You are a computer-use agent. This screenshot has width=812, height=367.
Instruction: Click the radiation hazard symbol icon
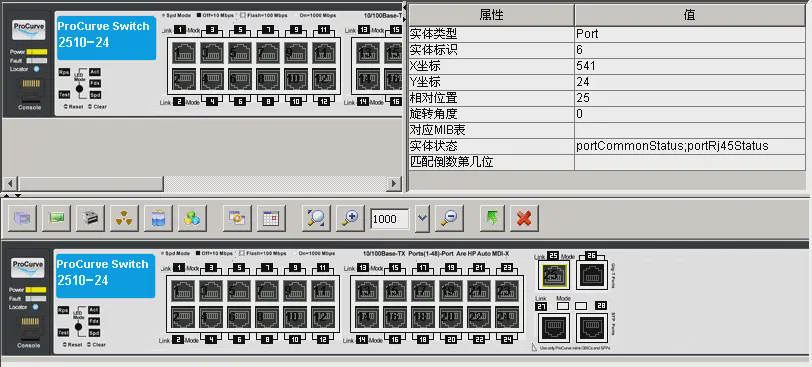tap(124, 218)
